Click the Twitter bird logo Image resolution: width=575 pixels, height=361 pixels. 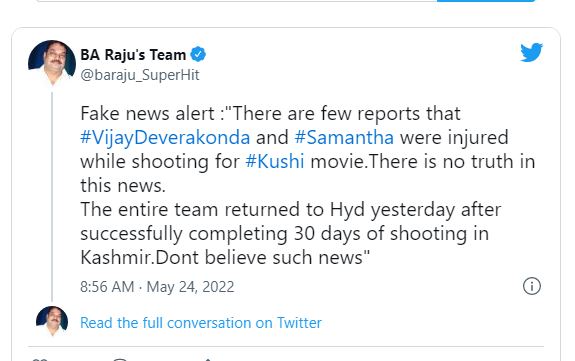click(531, 52)
